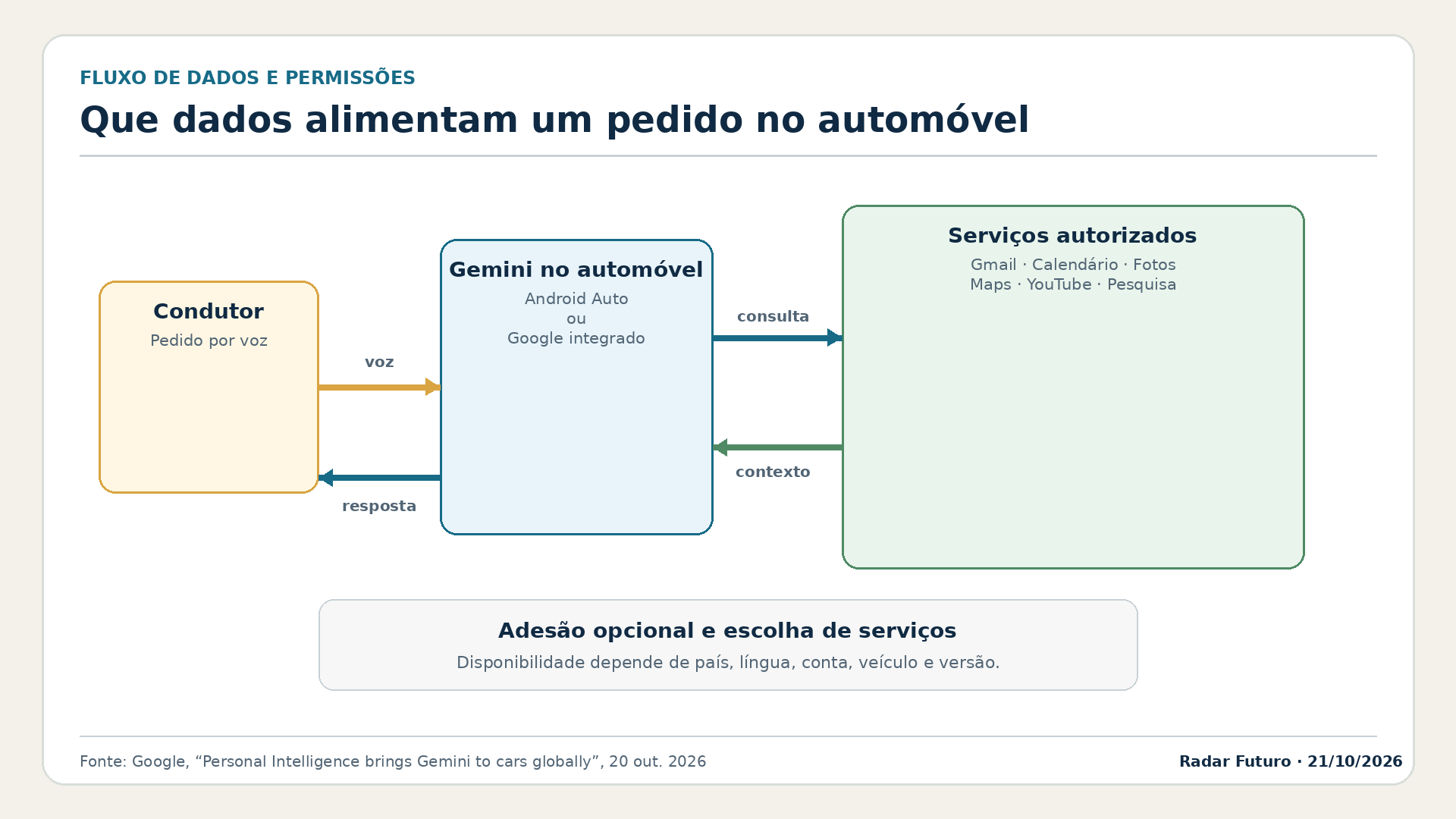
Task: Click the green 'contexto' arrow to Gemini
Action: click(777, 447)
